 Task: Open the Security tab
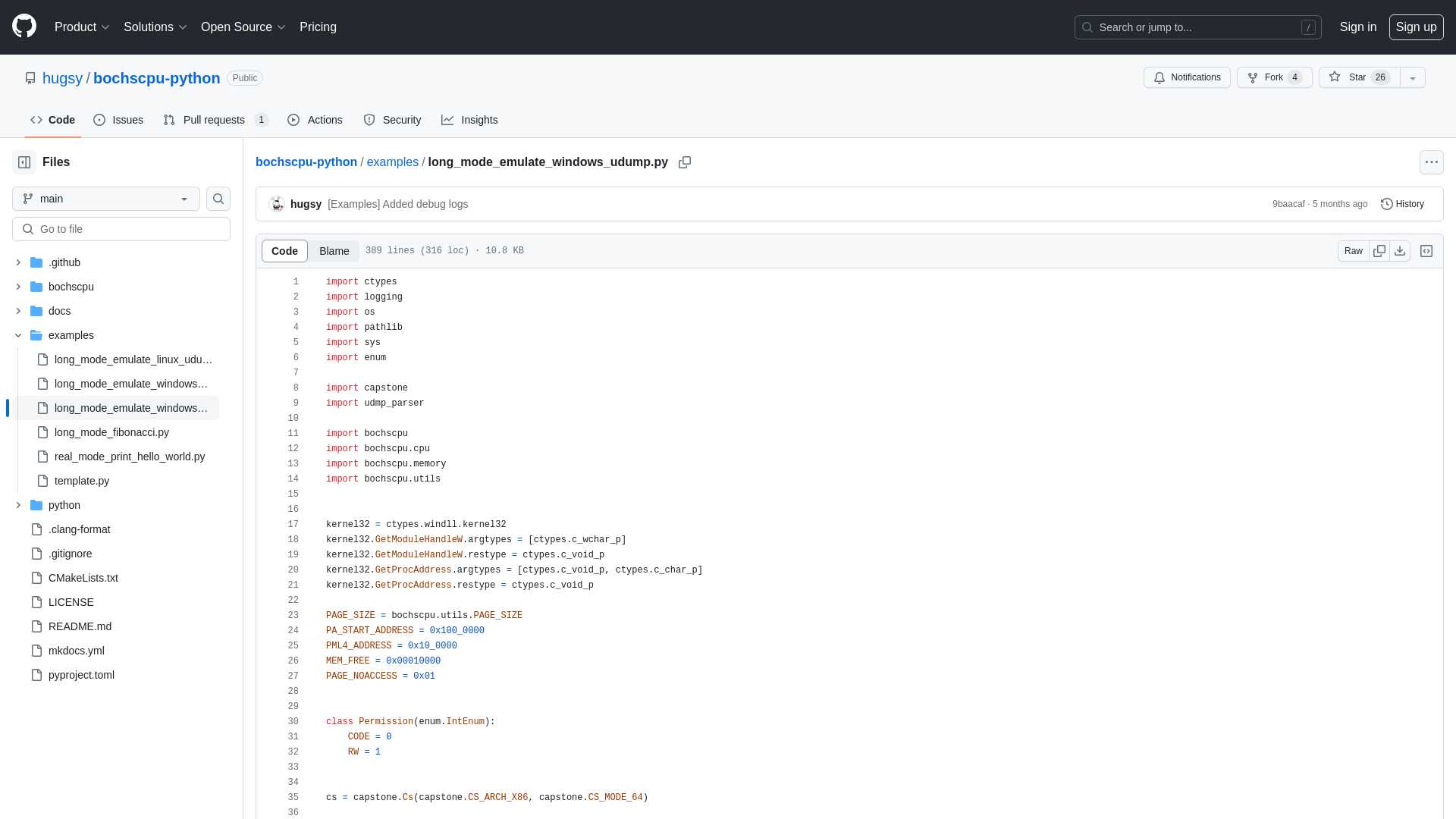tap(392, 120)
